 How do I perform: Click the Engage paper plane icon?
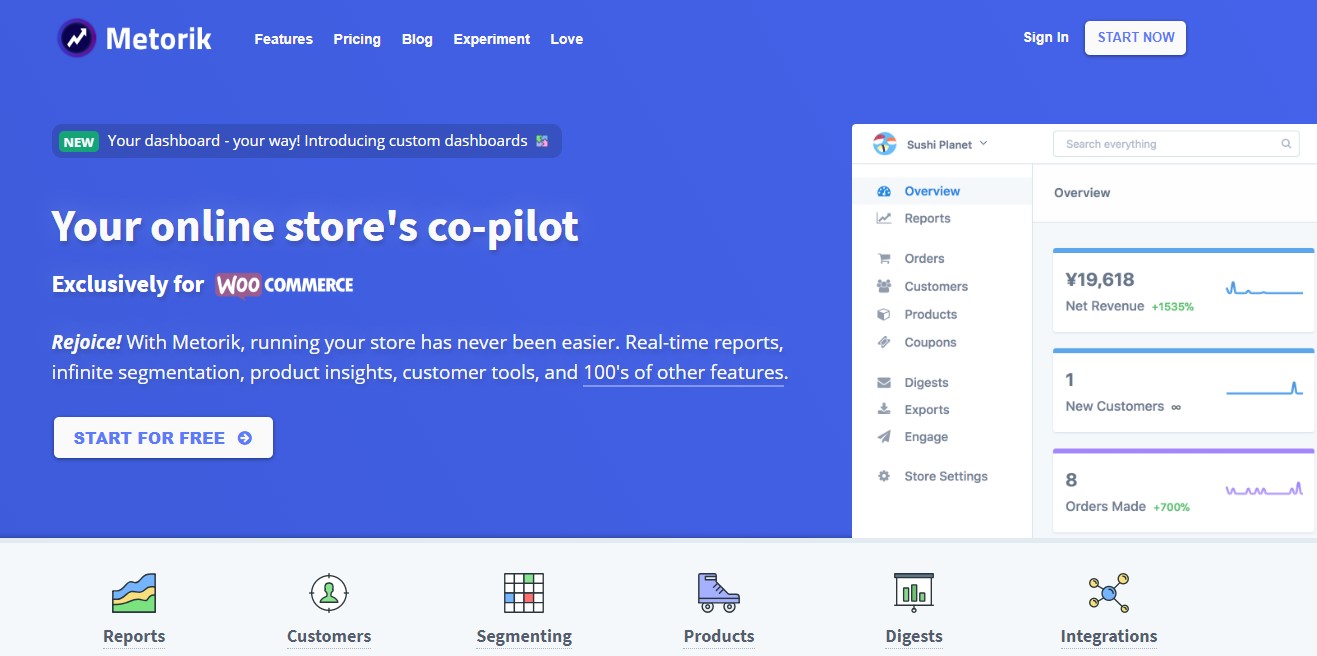(884, 437)
